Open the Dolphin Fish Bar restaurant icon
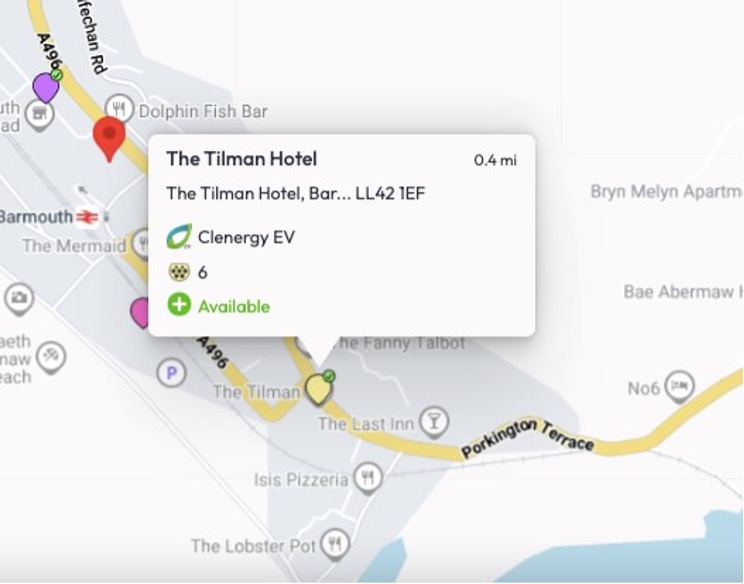The width and height of the screenshot is (744, 584). 119,109
